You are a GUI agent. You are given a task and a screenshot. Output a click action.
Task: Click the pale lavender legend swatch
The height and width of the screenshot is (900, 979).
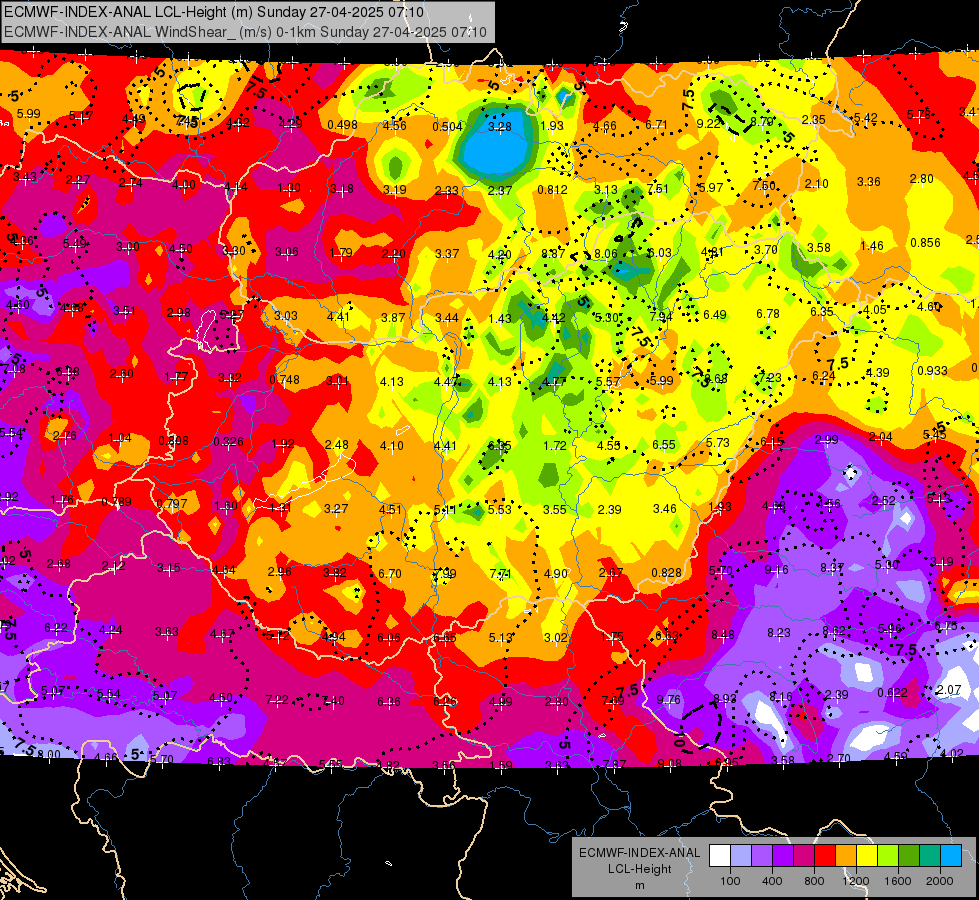tap(741, 856)
